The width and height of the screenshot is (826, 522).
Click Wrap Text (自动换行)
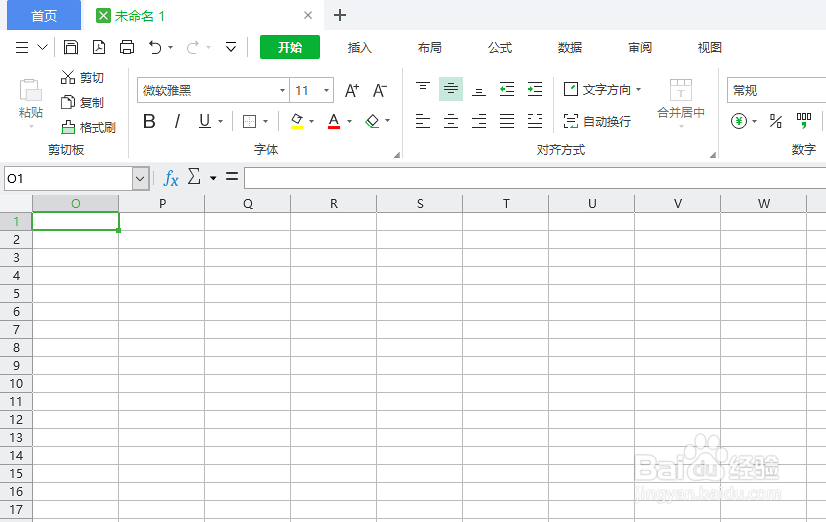coord(597,122)
